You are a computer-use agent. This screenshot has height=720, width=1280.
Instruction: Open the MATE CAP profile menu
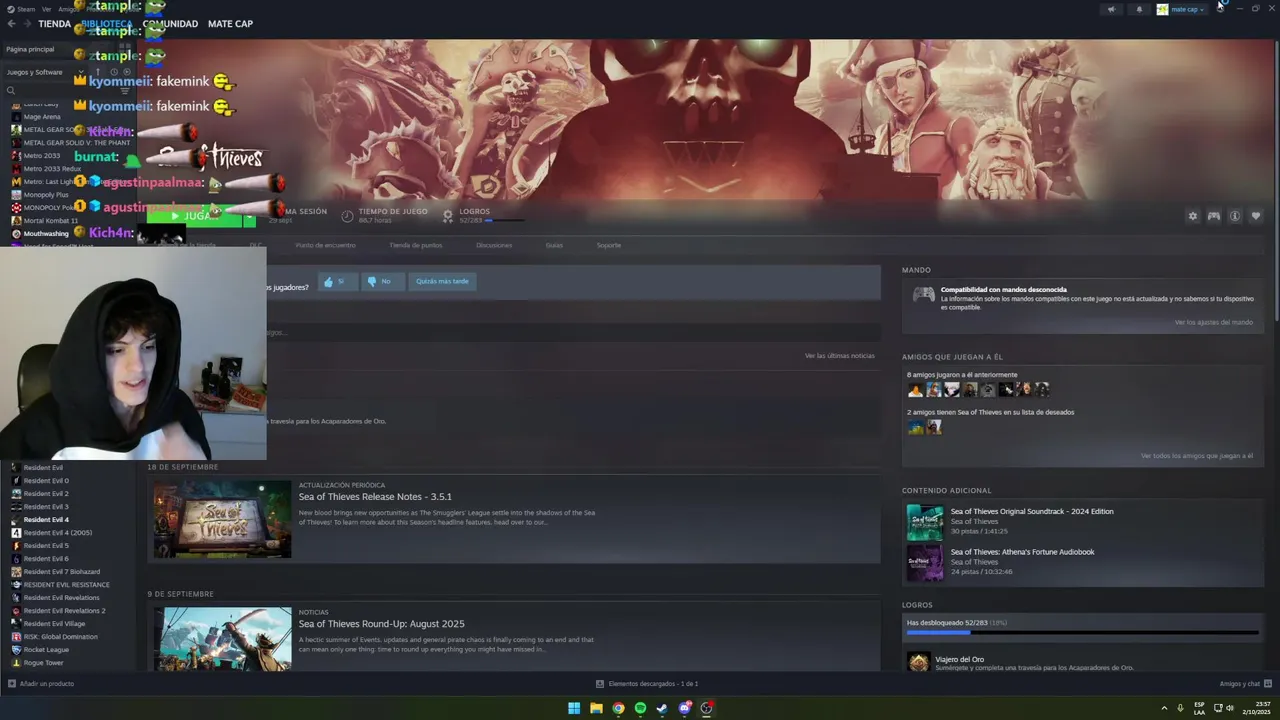[230, 24]
